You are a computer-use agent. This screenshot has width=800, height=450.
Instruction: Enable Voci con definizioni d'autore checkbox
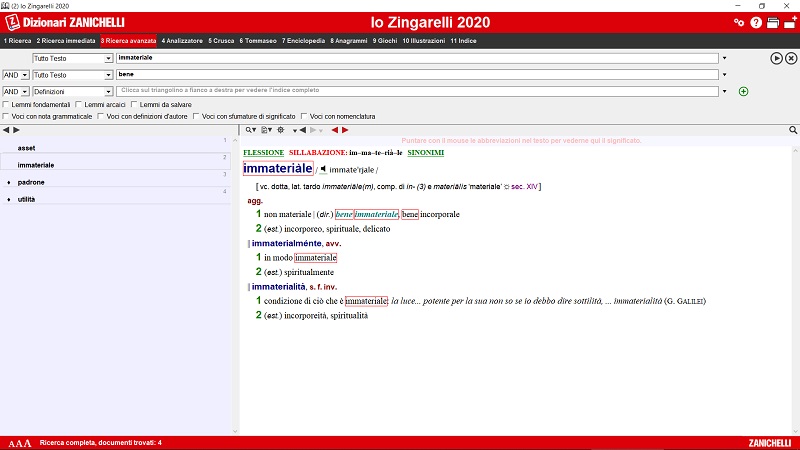101,116
